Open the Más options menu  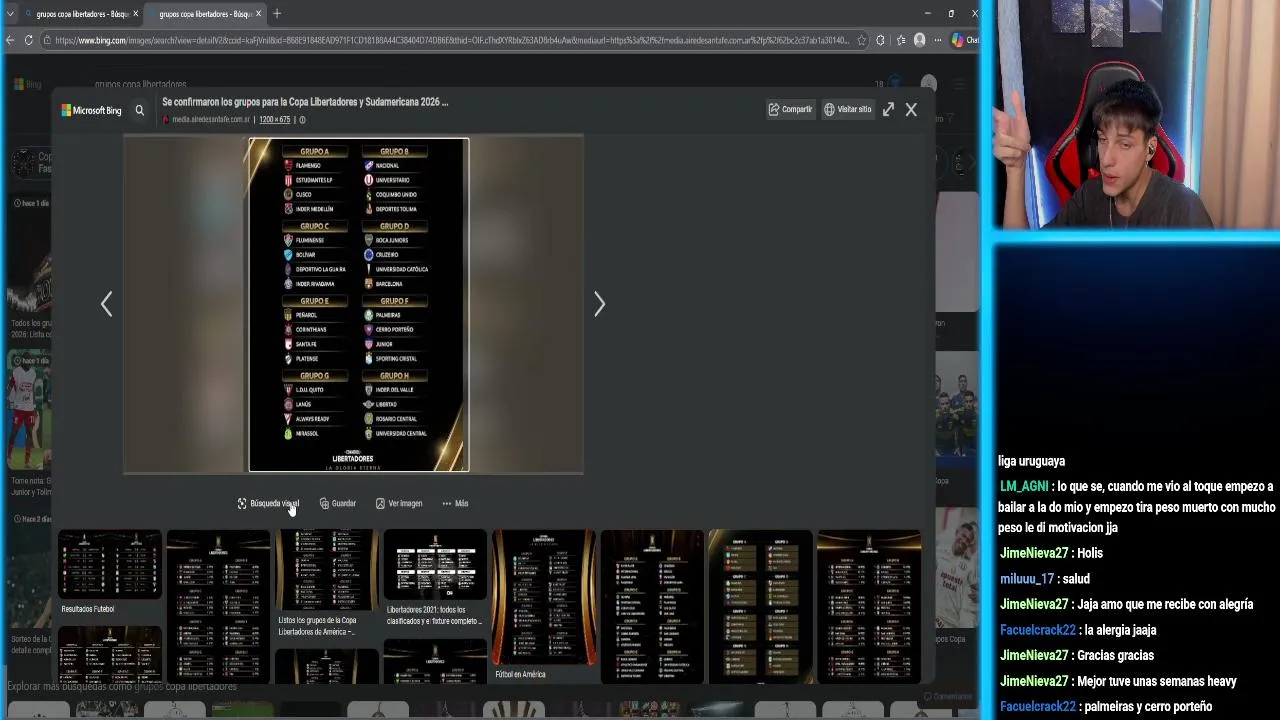click(455, 503)
